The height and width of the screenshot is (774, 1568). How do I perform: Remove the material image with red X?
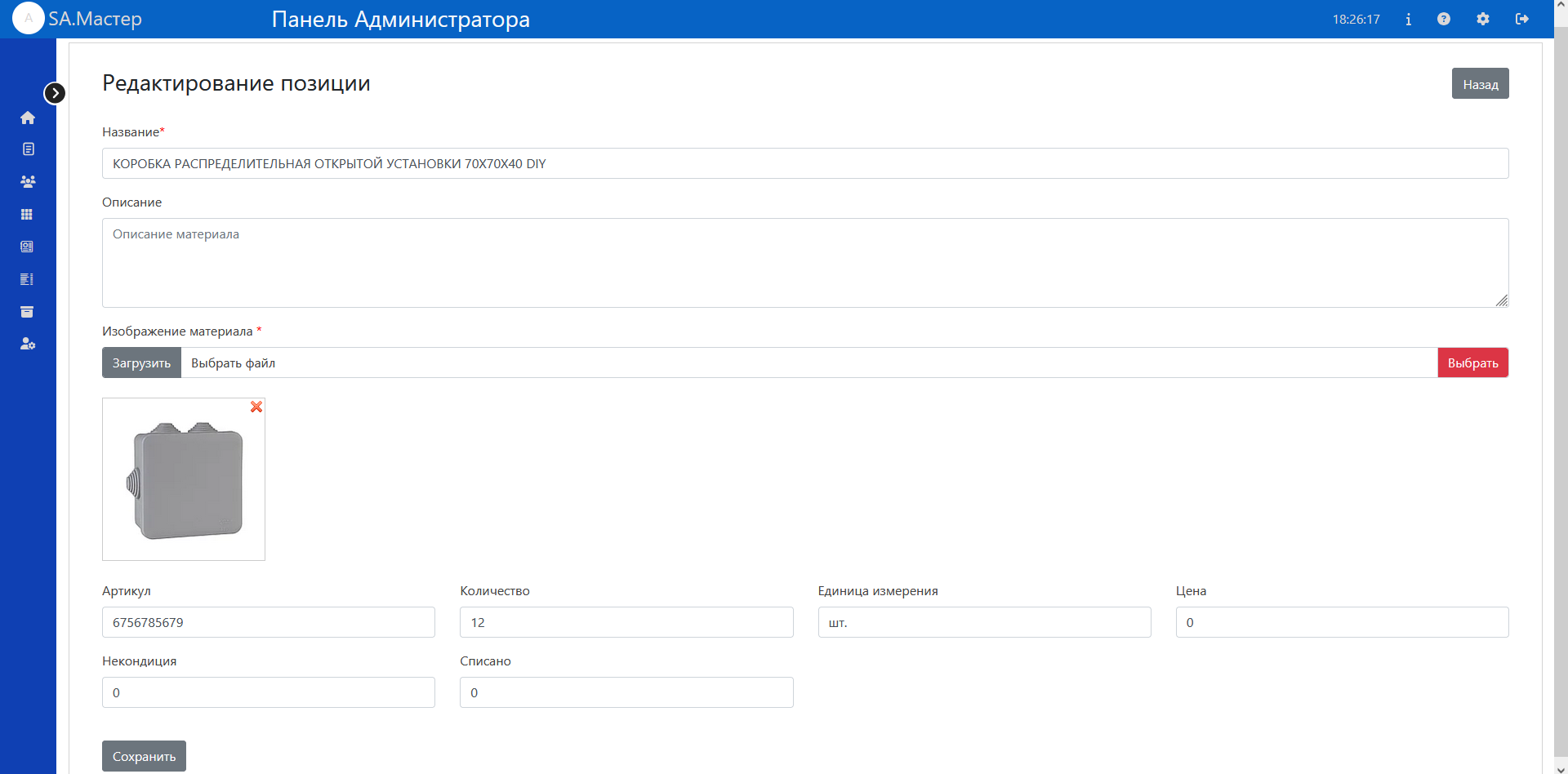pos(256,407)
